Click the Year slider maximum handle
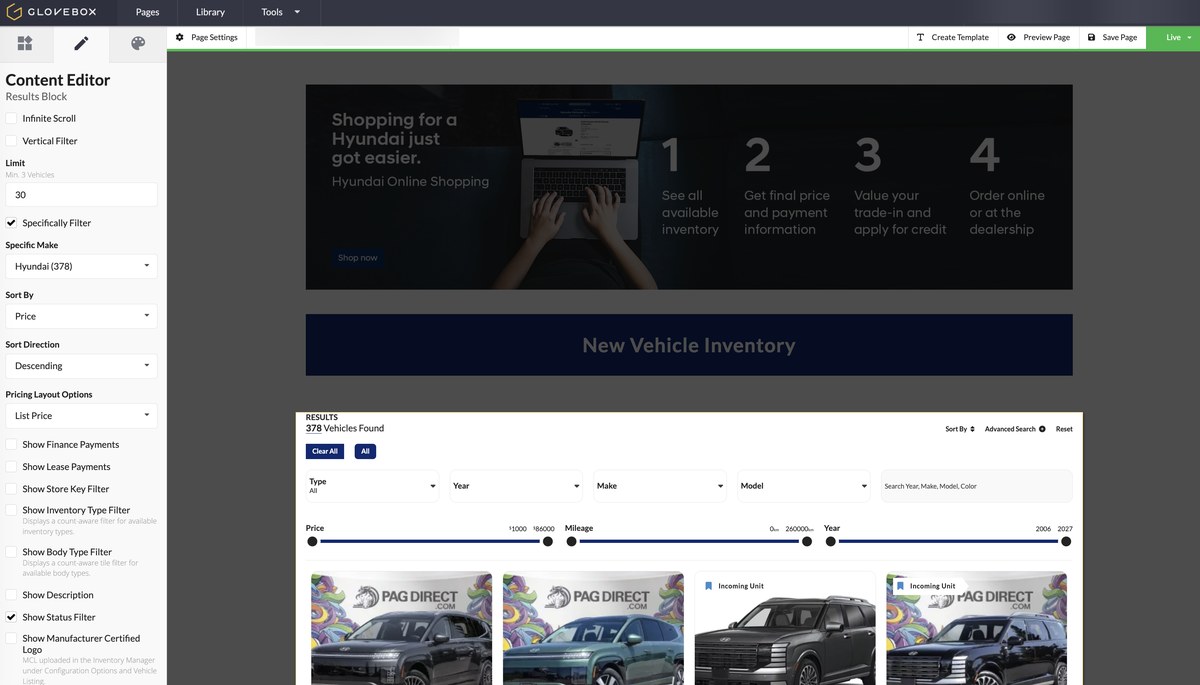The width and height of the screenshot is (1200, 685). (x=1066, y=541)
